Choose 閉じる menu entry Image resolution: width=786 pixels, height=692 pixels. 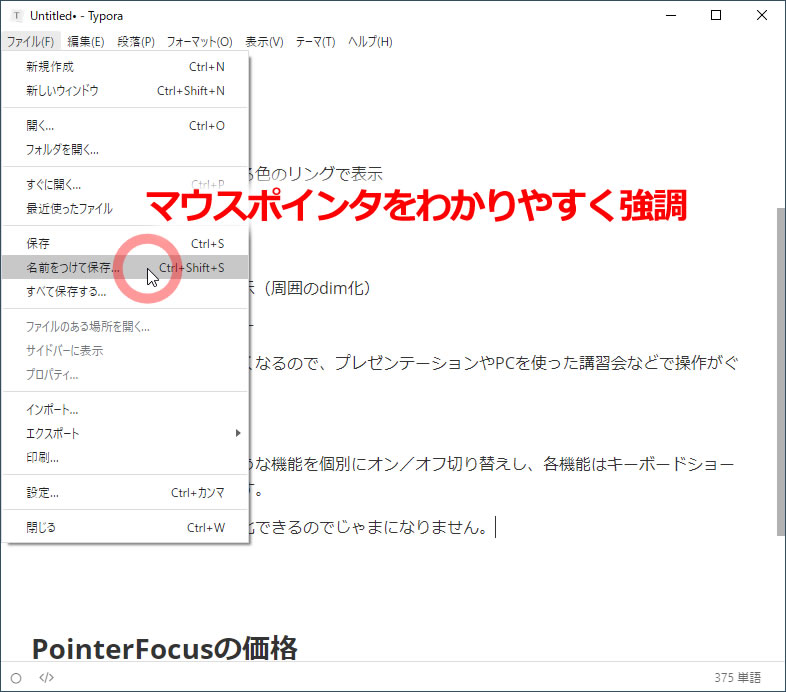click(x=125, y=528)
